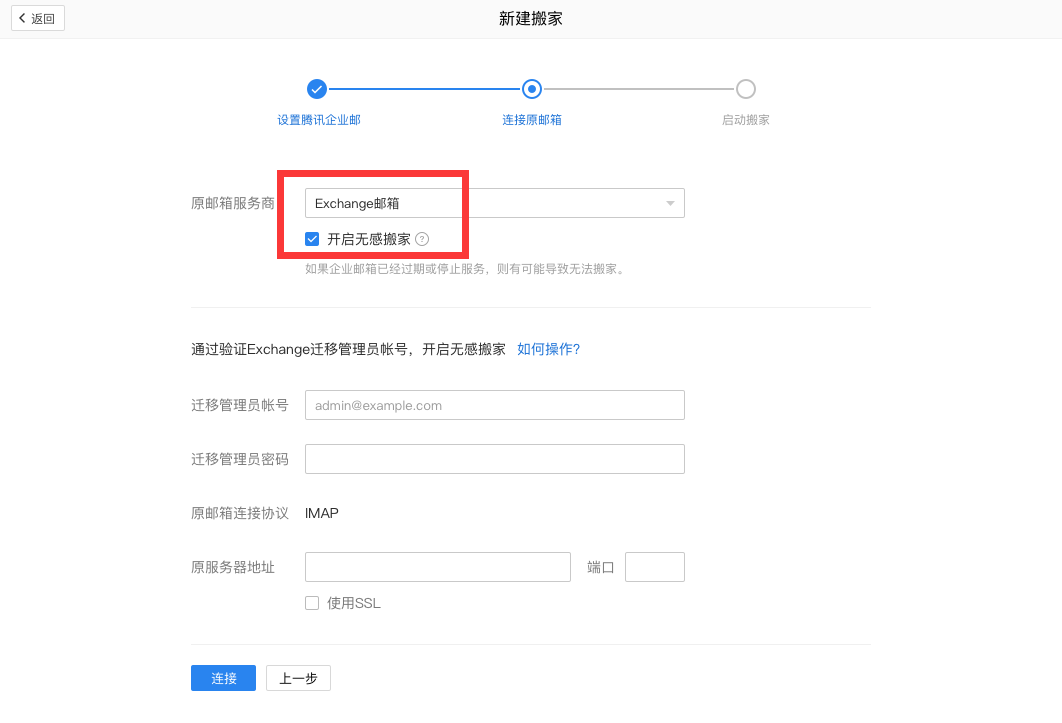Image resolution: width=1062 pixels, height=723 pixels.
Task: Click the 如果企业邮箱已经过期 warning note text
Action: pyautogui.click(x=465, y=269)
